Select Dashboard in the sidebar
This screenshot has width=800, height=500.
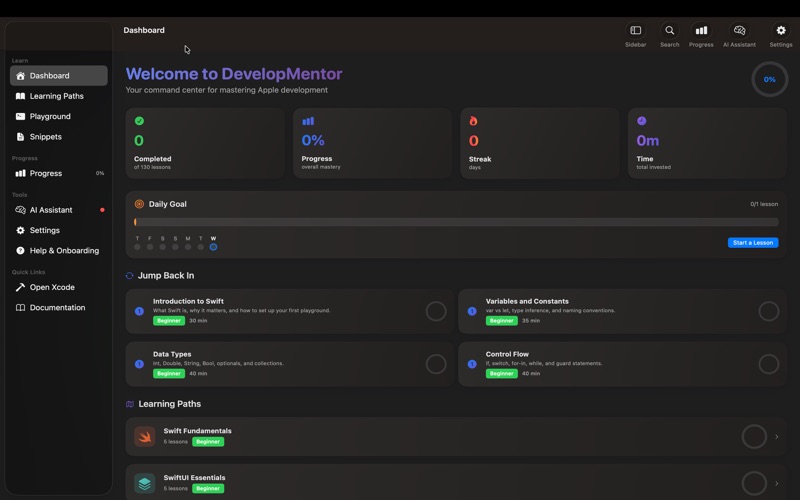pyautogui.click(x=59, y=76)
